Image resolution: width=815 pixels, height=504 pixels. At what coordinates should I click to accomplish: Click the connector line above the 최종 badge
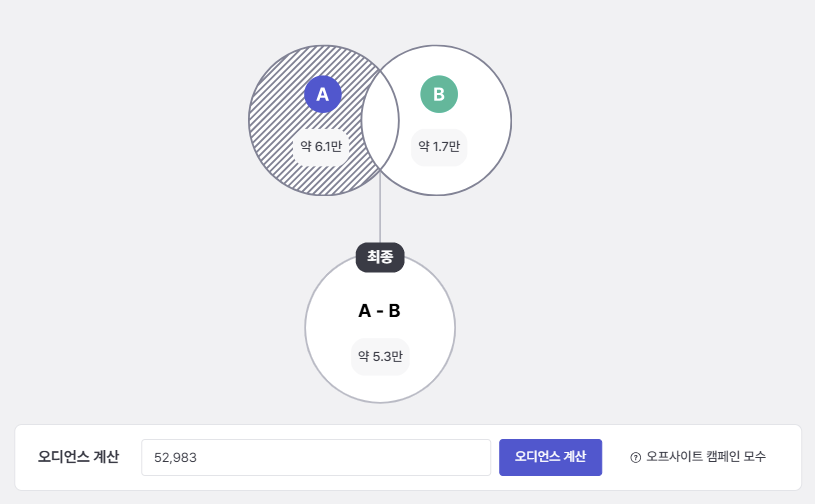coord(380,215)
